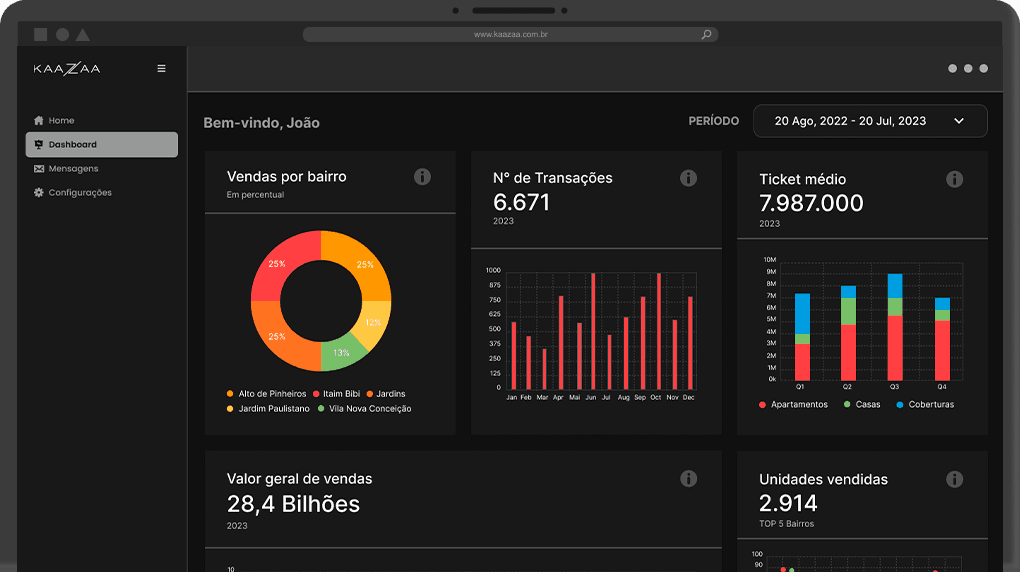
Task: Click the '2.914' units sold value
Action: (x=788, y=503)
